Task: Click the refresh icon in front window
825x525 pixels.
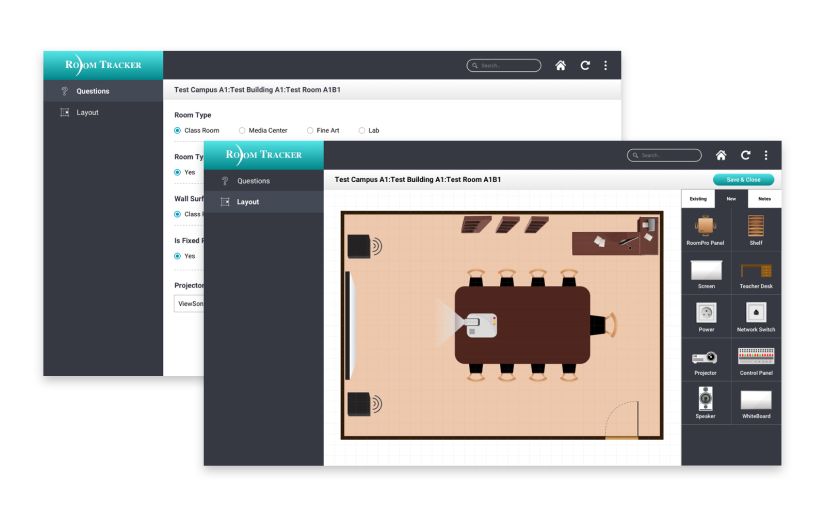Action: click(x=746, y=155)
